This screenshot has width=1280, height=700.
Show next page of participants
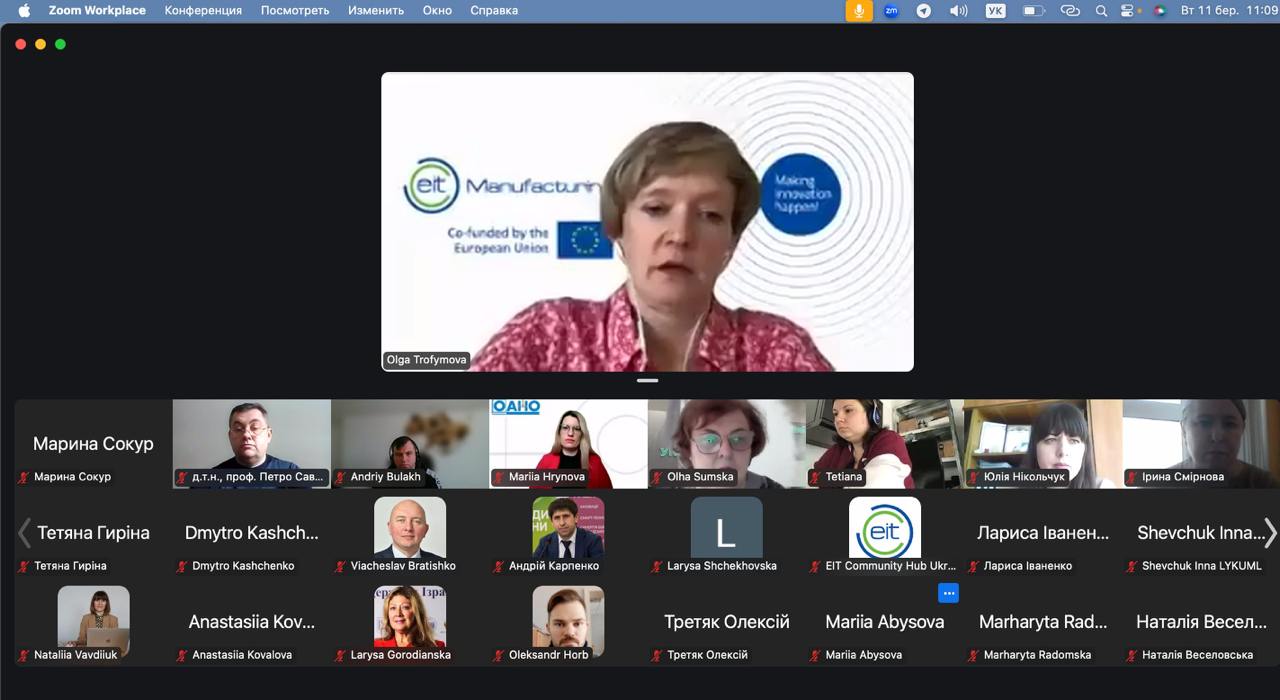click(x=1270, y=533)
